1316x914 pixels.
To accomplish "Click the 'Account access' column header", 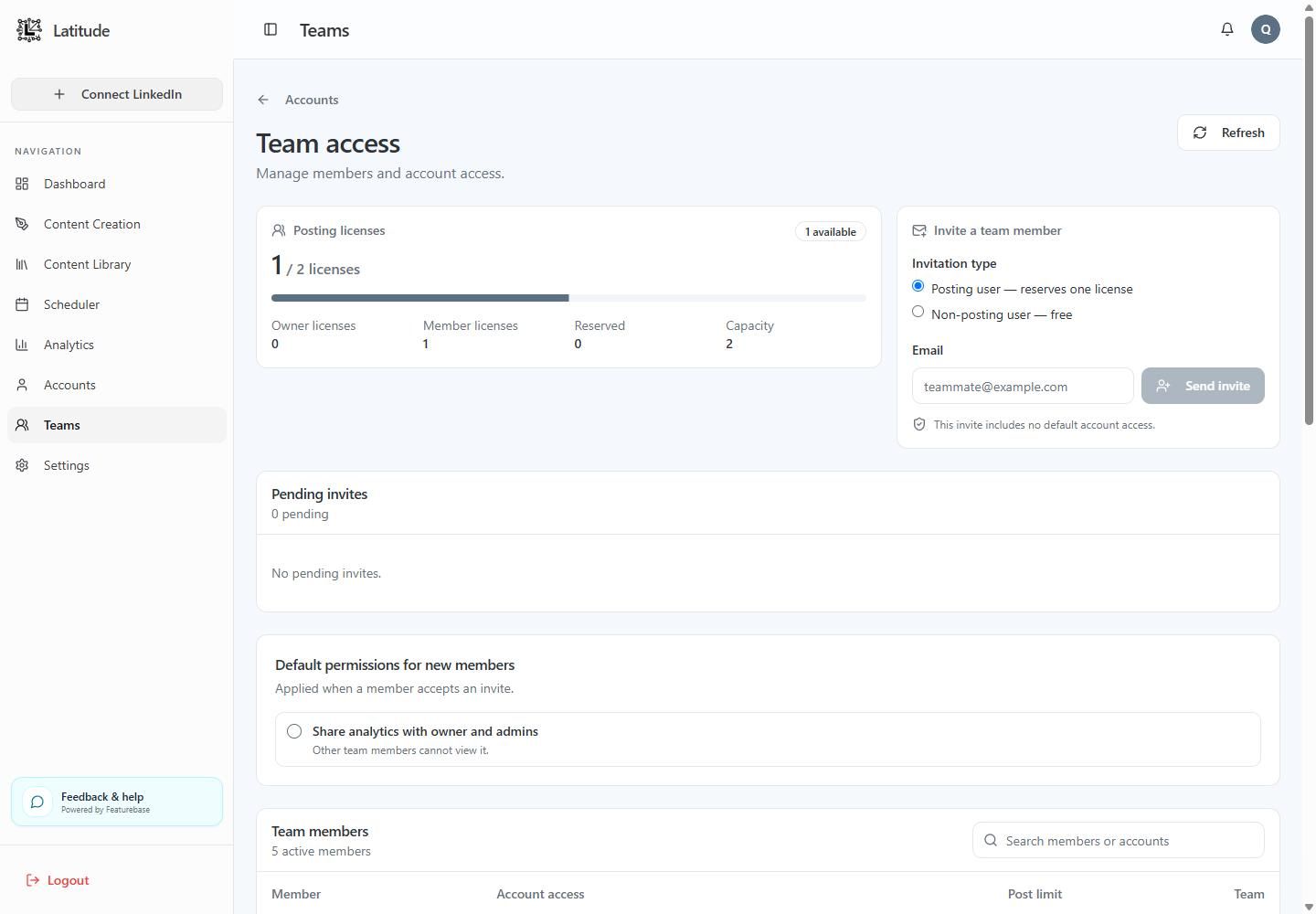I will click(540, 894).
